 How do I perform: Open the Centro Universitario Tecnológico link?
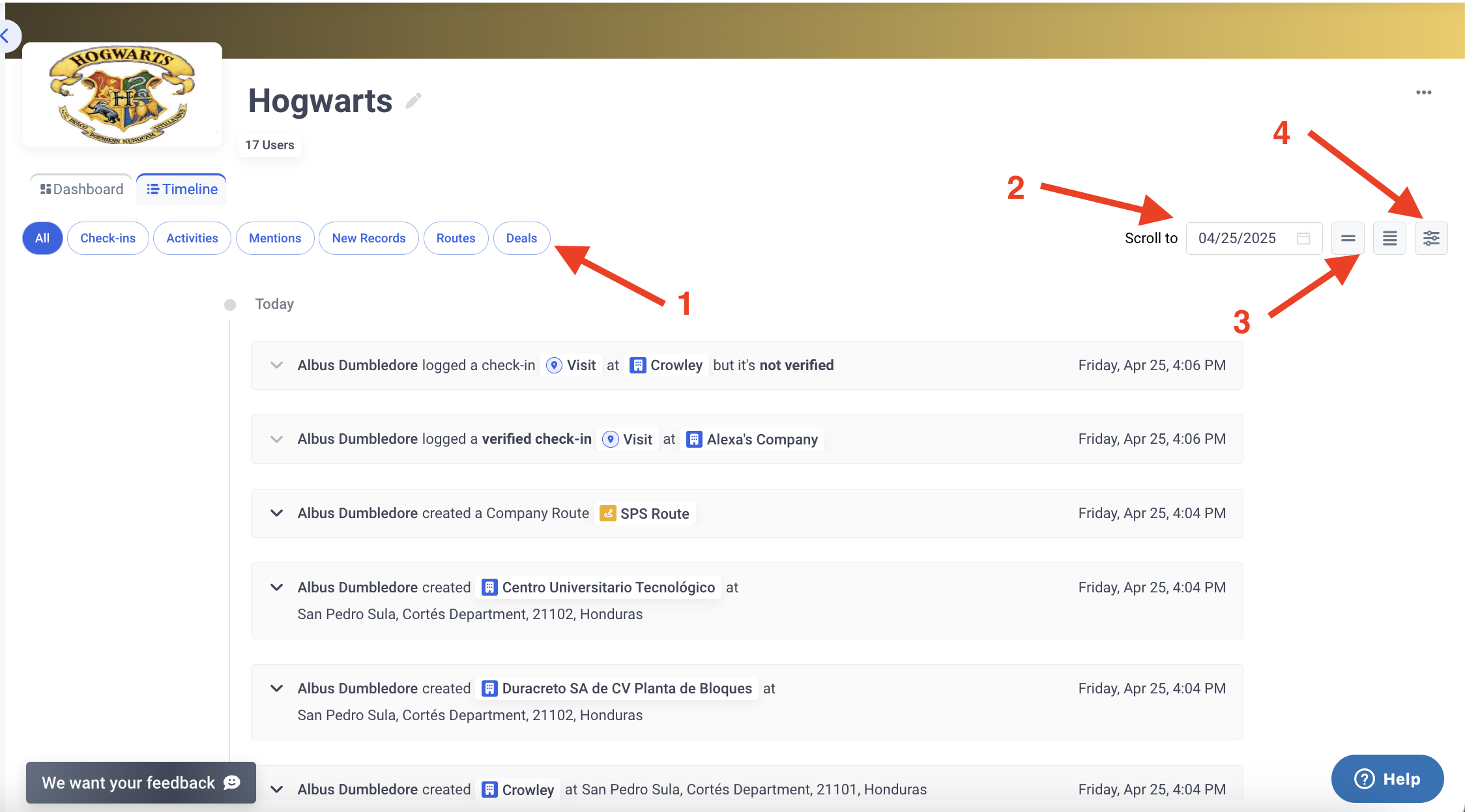pos(599,587)
